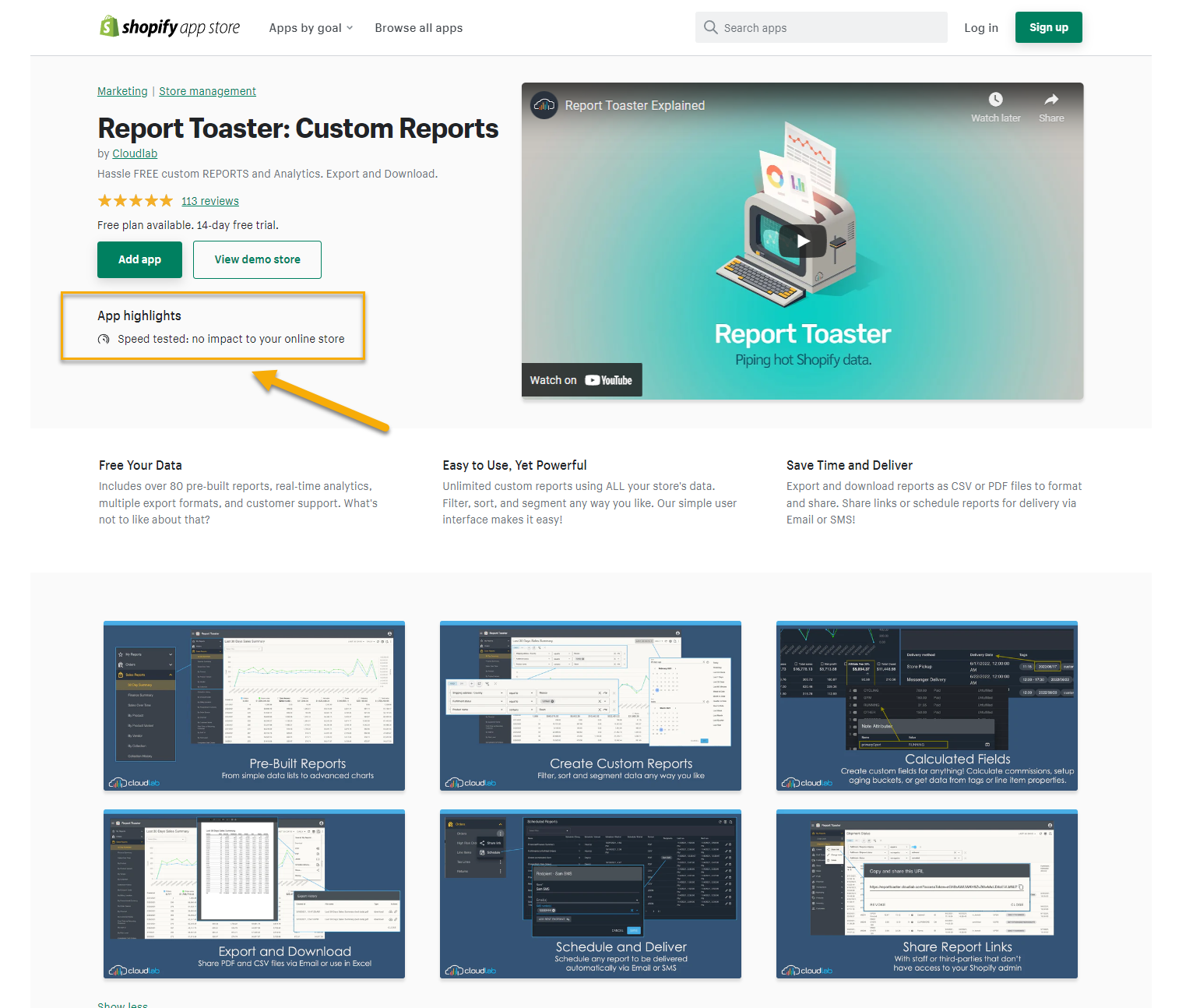
Task: Click the Log in link
Action: [980, 28]
